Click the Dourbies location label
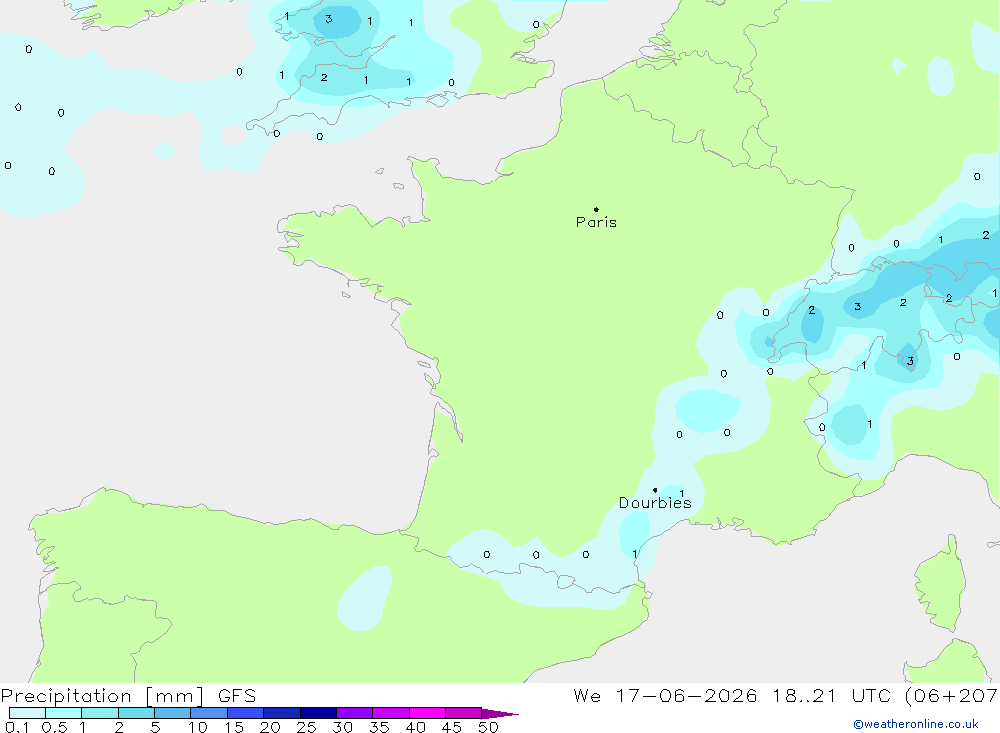Screen dimensions: 1000x733 [655, 503]
